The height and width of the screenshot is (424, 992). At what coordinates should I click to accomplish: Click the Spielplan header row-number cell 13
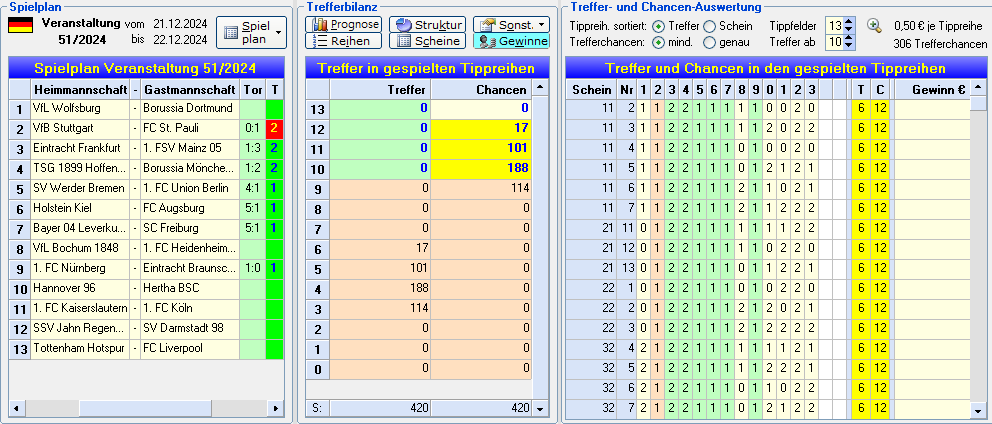(20, 349)
